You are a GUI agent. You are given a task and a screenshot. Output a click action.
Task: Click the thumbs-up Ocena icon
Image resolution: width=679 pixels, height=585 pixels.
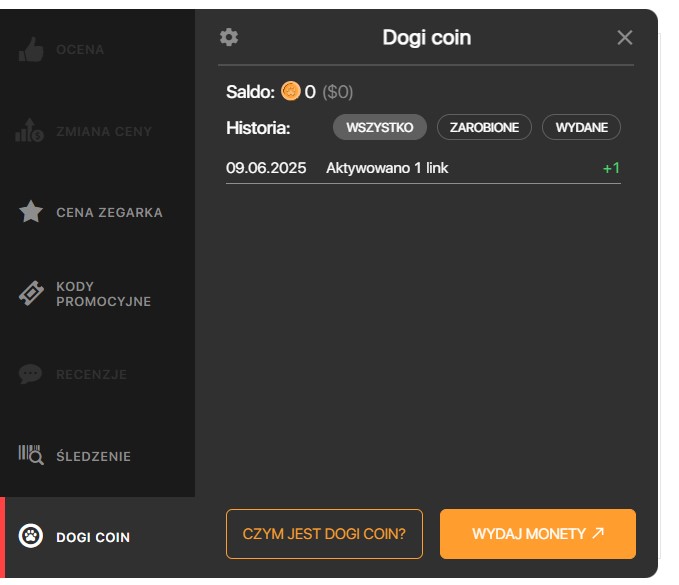[x=31, y=49]
